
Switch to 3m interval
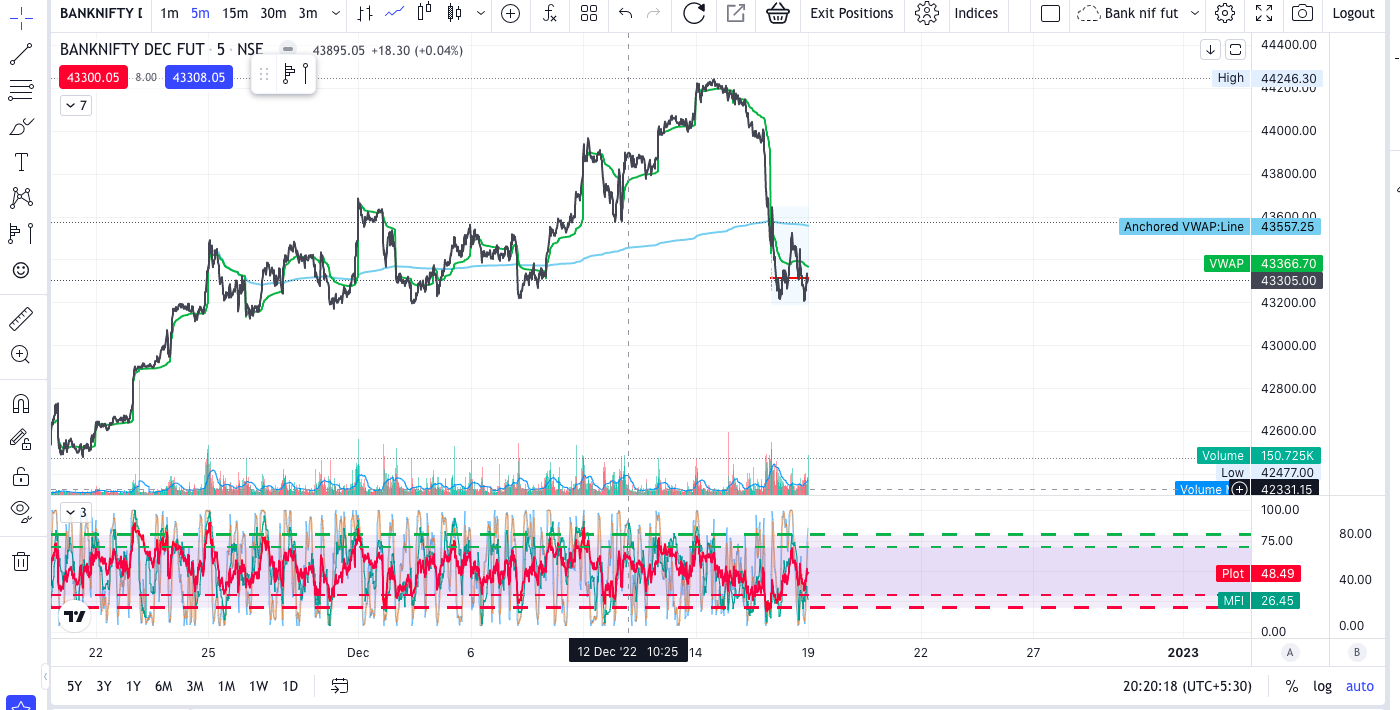pos(308,13)
